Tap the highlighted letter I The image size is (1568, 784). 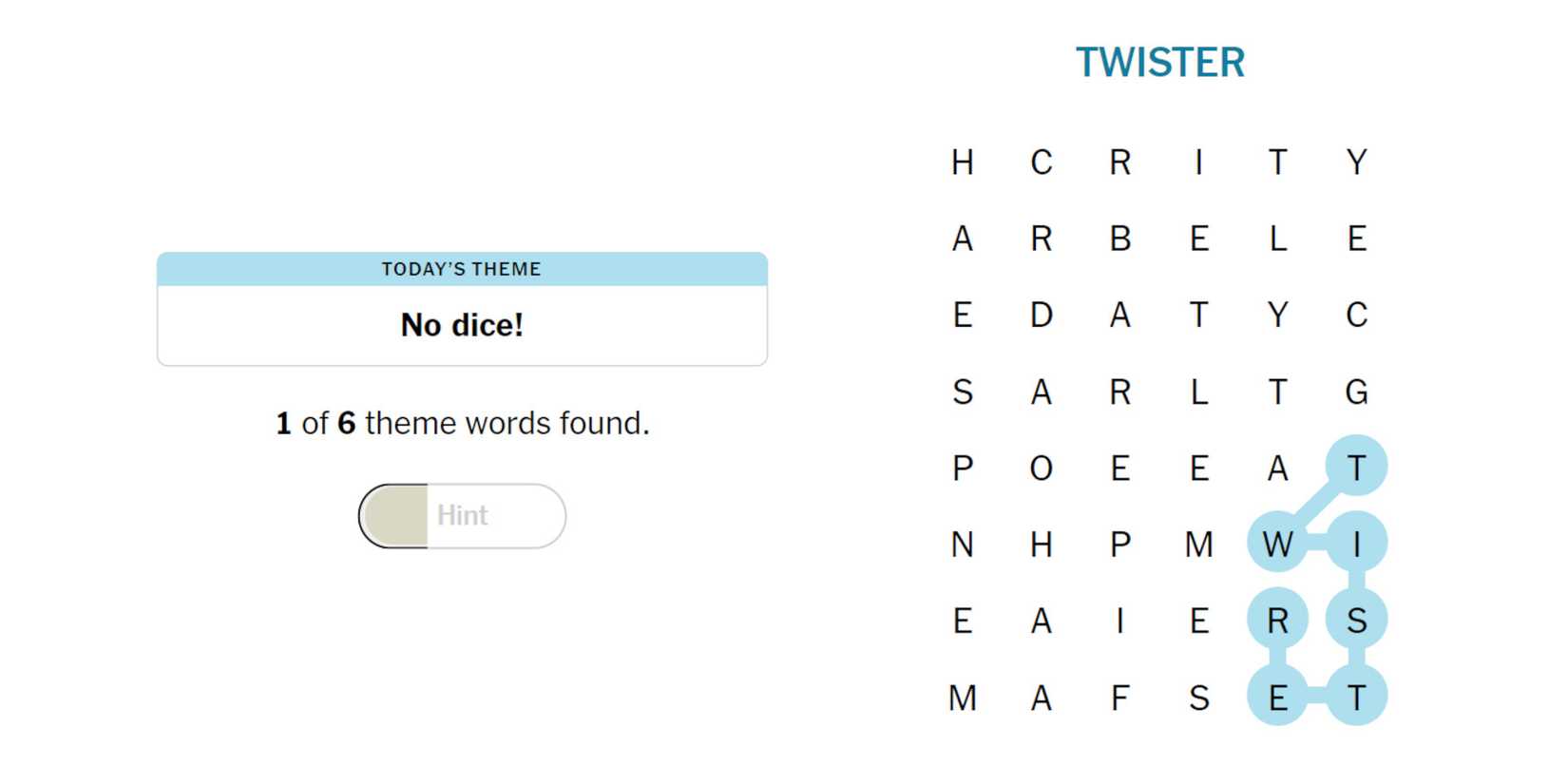[1356, 545]
